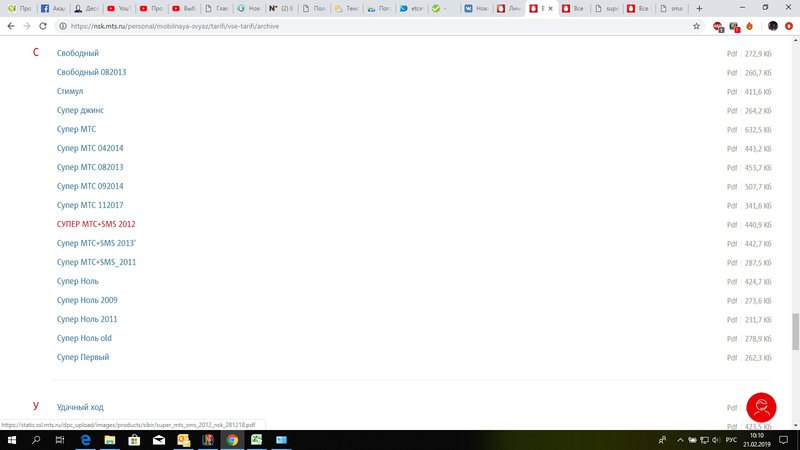Reload the MTS archive page

tap(43, 26)
